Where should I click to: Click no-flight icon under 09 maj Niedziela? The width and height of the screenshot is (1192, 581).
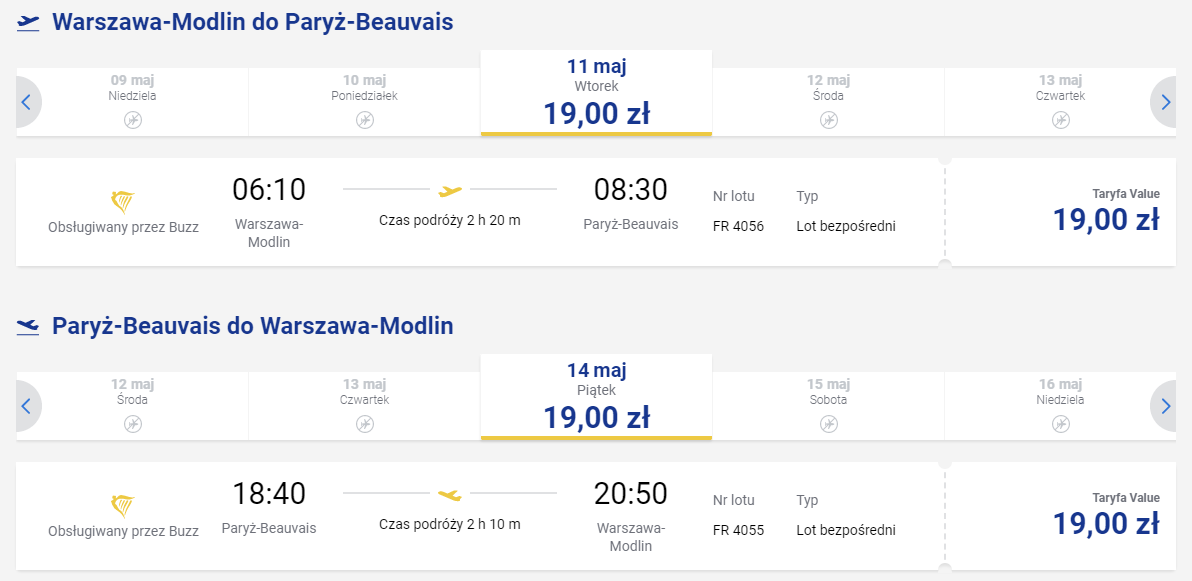point(133,119)
